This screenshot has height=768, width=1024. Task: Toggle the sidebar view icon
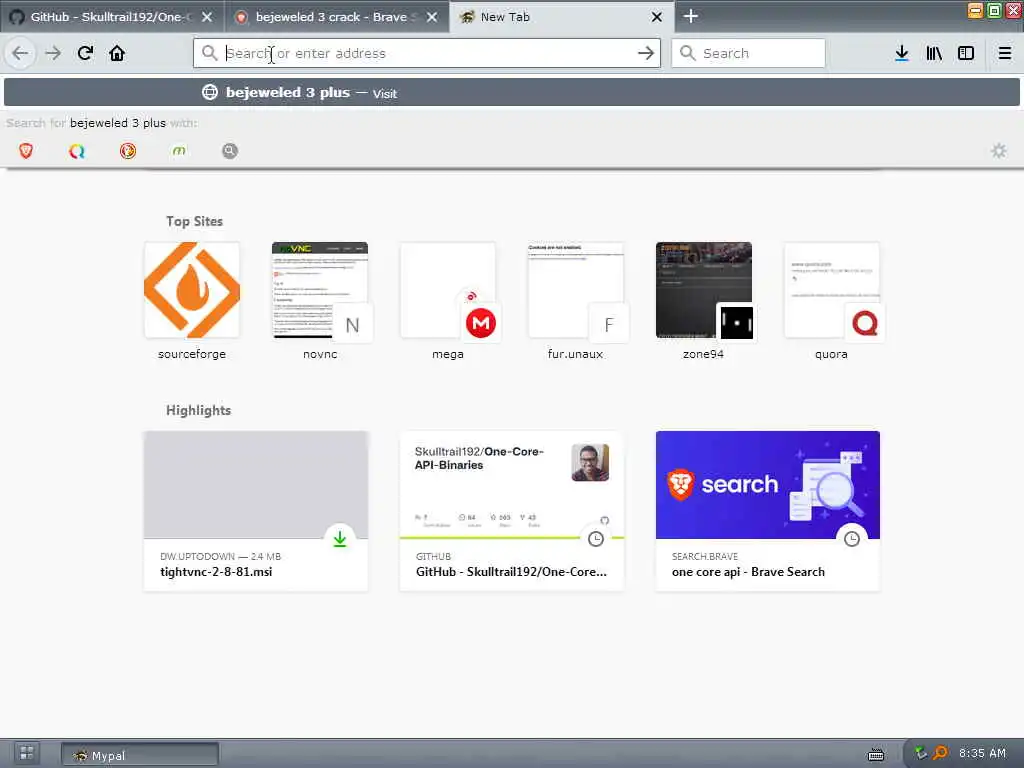(x=966, y=53)
